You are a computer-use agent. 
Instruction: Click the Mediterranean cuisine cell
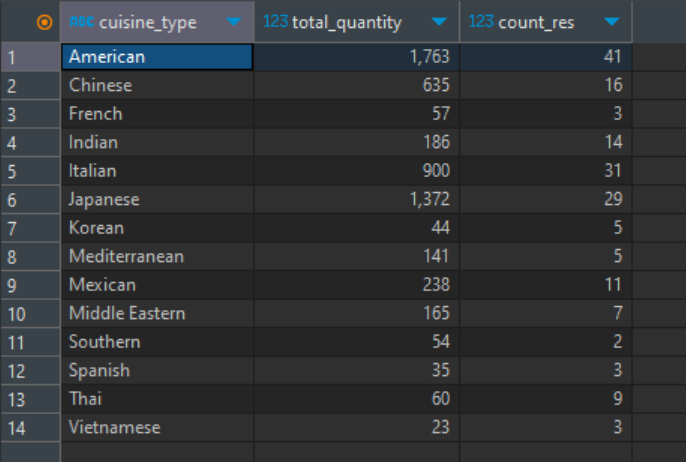coord(157,256)
